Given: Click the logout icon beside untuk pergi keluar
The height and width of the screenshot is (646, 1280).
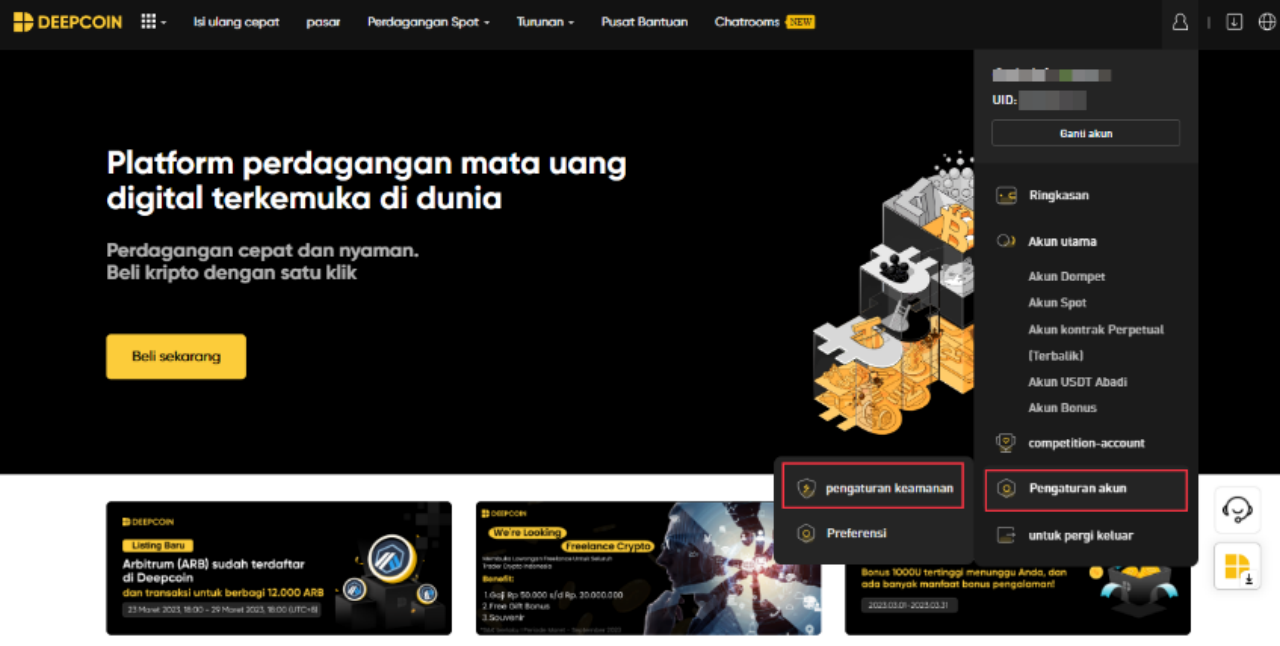Looking at the screenshot, I should point(1006,535).
